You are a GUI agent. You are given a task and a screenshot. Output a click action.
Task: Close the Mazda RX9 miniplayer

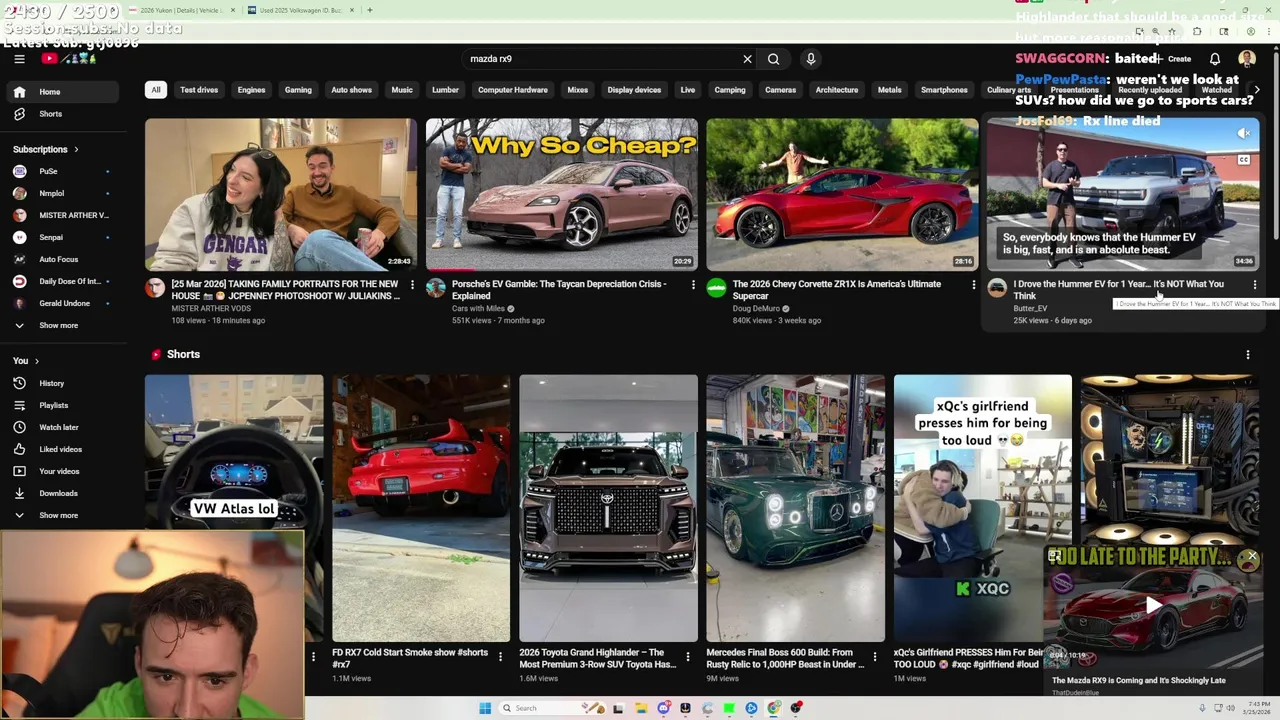(1252, 556)
